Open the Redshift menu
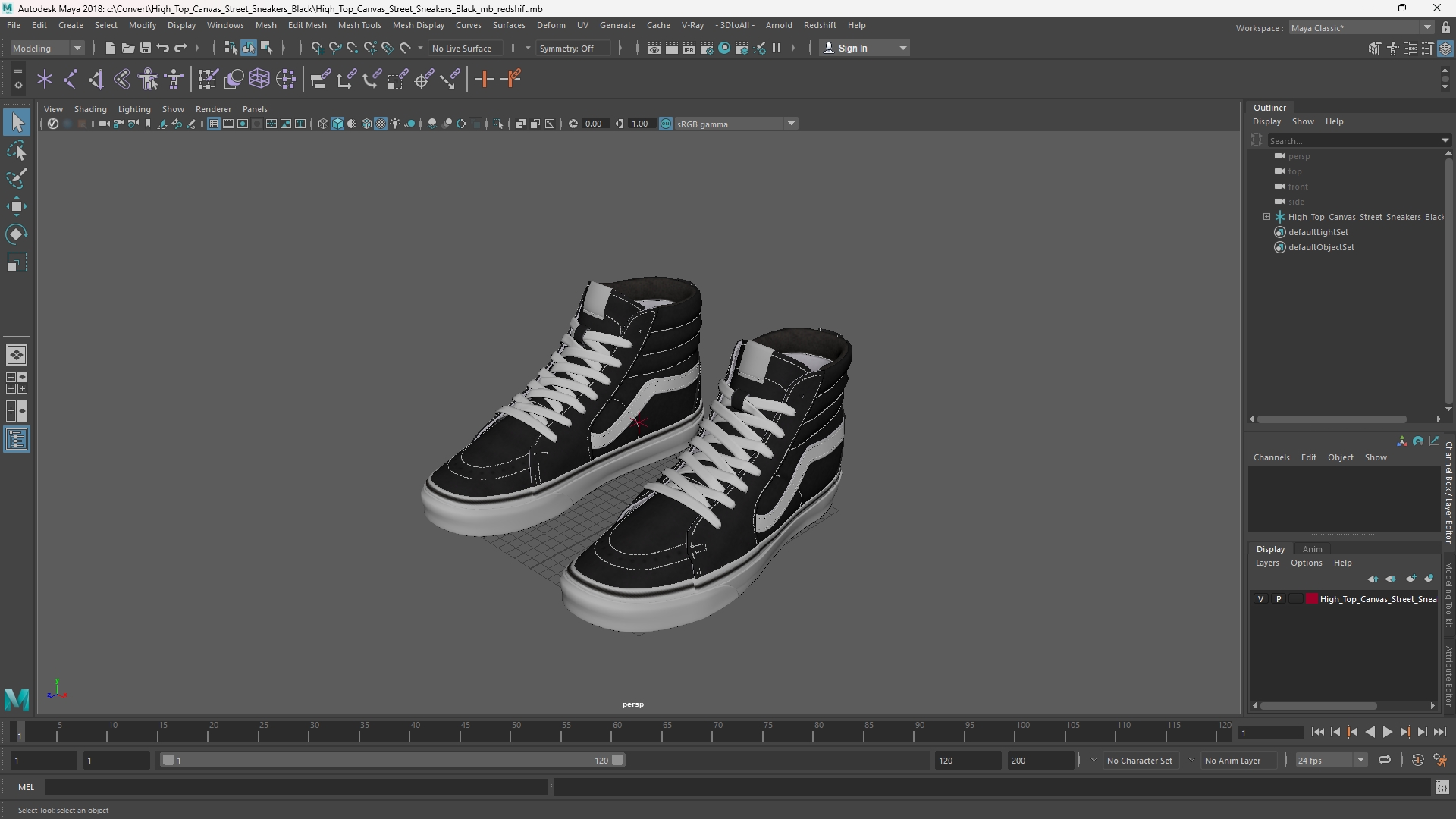Screen dimensions: 1456x819 (x=820, y=25)
